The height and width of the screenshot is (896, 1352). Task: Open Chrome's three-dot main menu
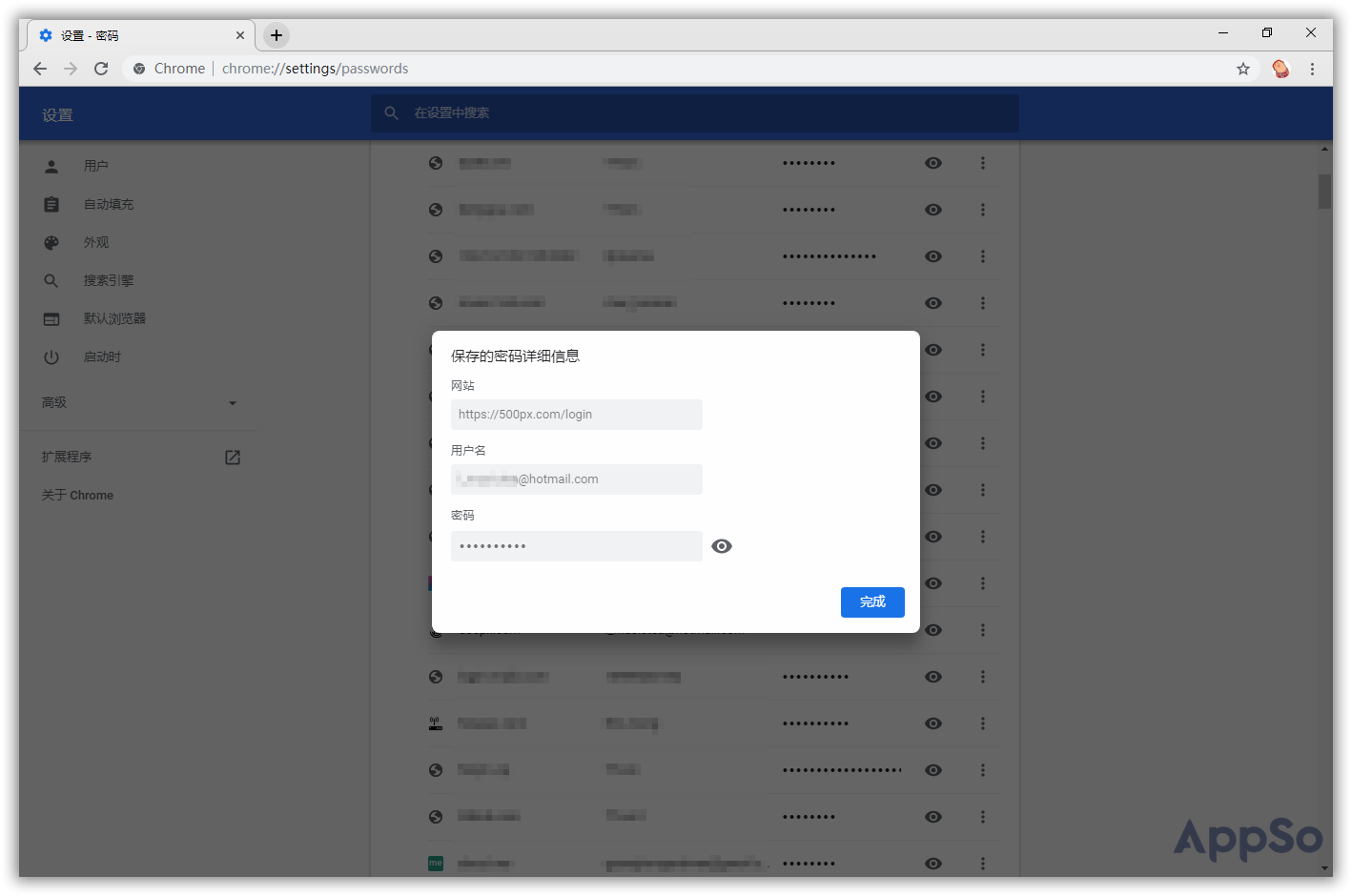coord(1313,69)
